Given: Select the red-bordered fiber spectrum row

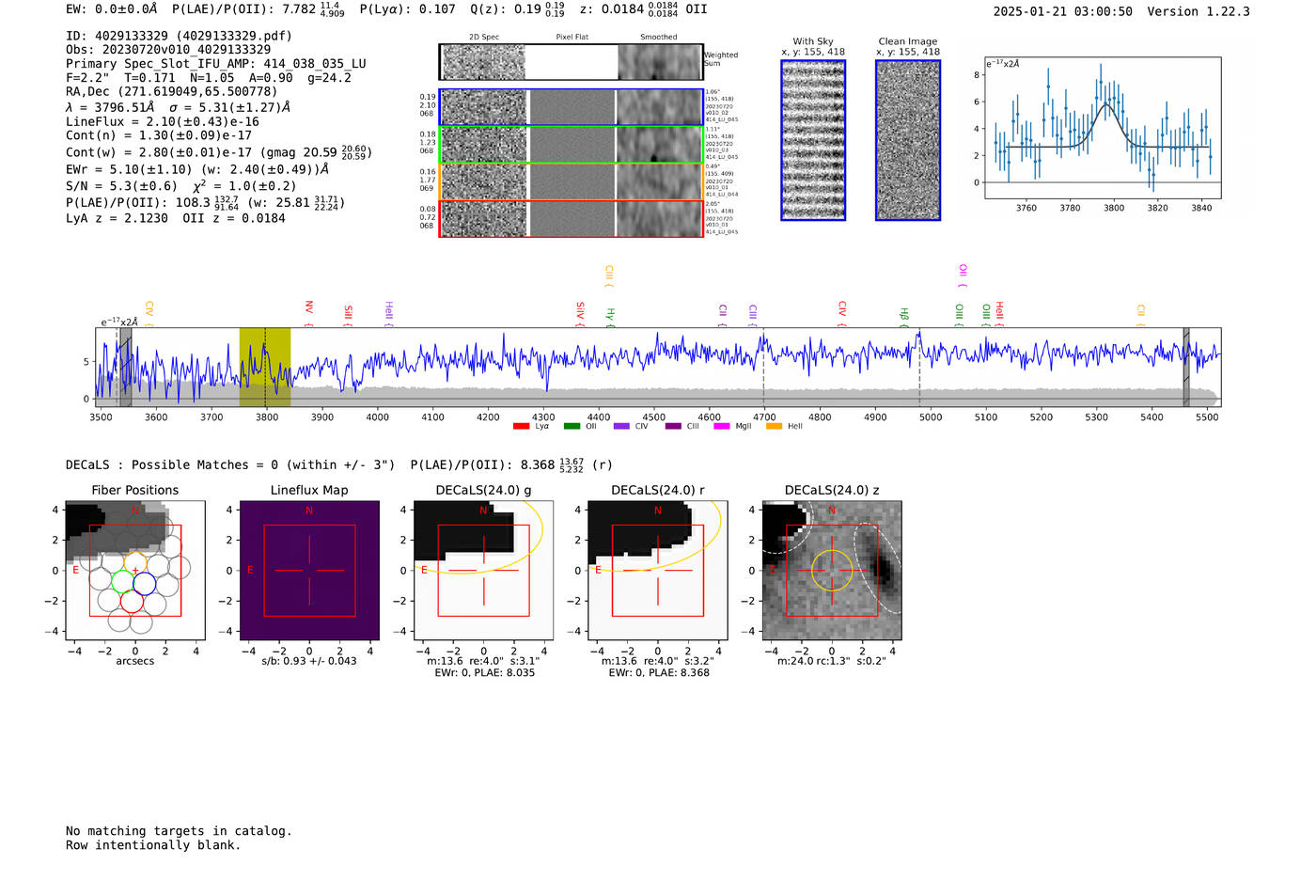Looking at the screenshot, I should pos(572,219).
